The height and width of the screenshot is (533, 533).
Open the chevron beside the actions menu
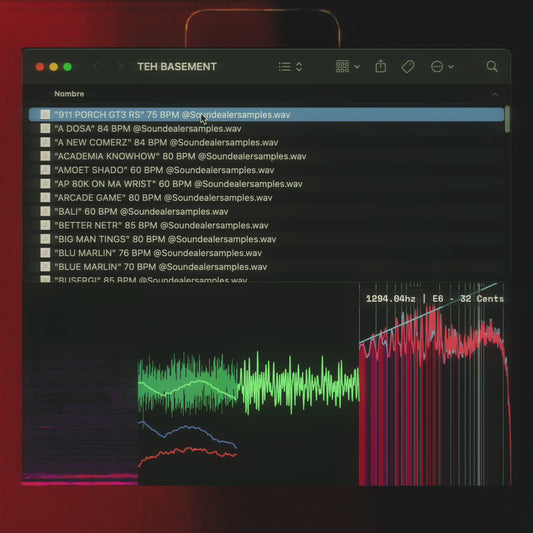[451, 67]
